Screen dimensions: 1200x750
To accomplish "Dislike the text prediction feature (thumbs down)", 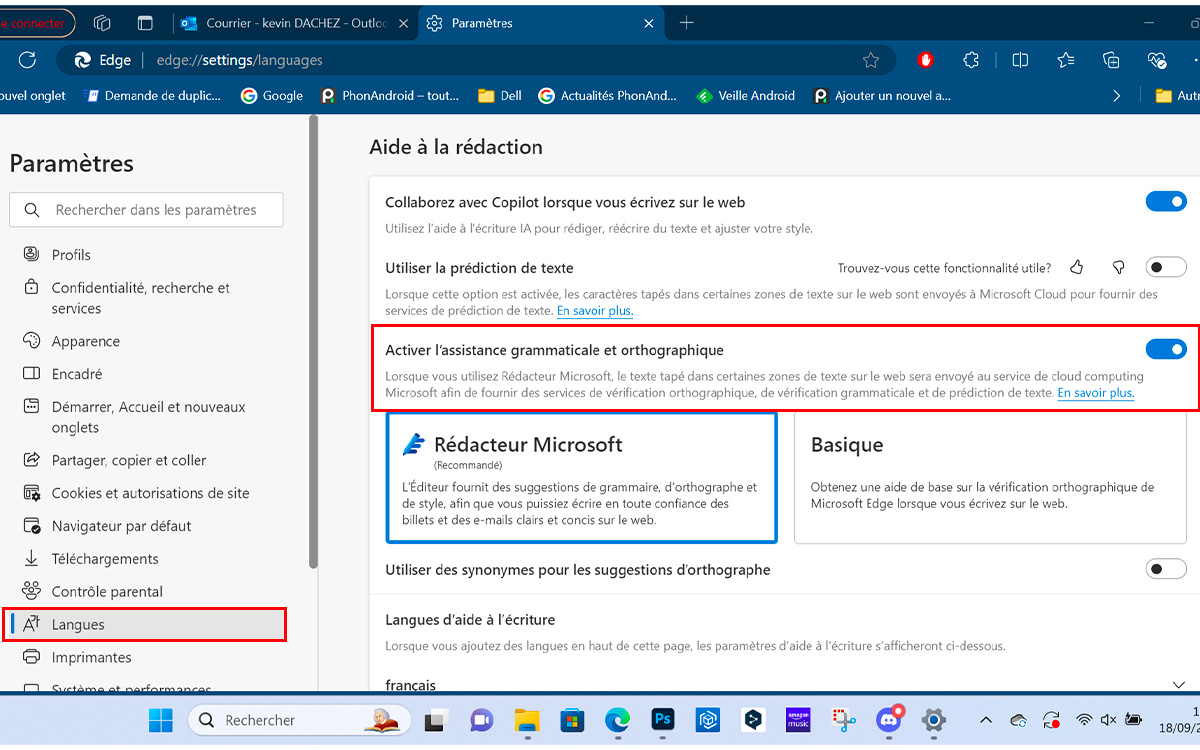I will pyautogui.click(x=1119, y=267).
